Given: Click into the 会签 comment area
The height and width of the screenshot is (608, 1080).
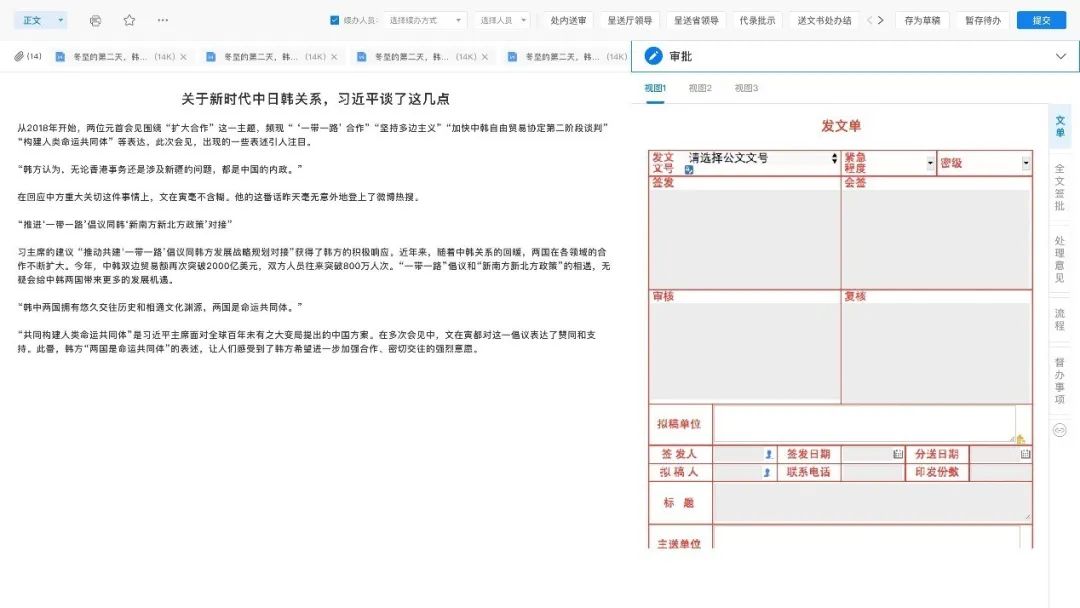Looking at the screenshot, I should [x=937, y=239].
